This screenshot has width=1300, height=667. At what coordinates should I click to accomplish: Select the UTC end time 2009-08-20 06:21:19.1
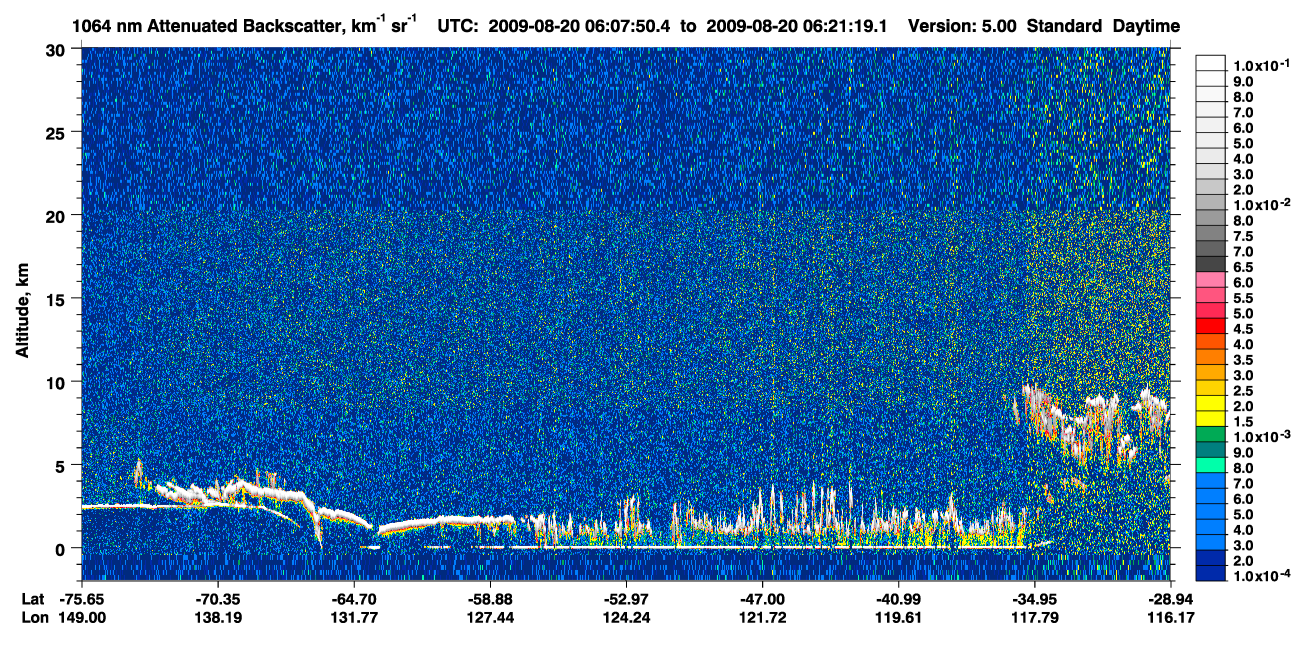click(x=798, y=26)
